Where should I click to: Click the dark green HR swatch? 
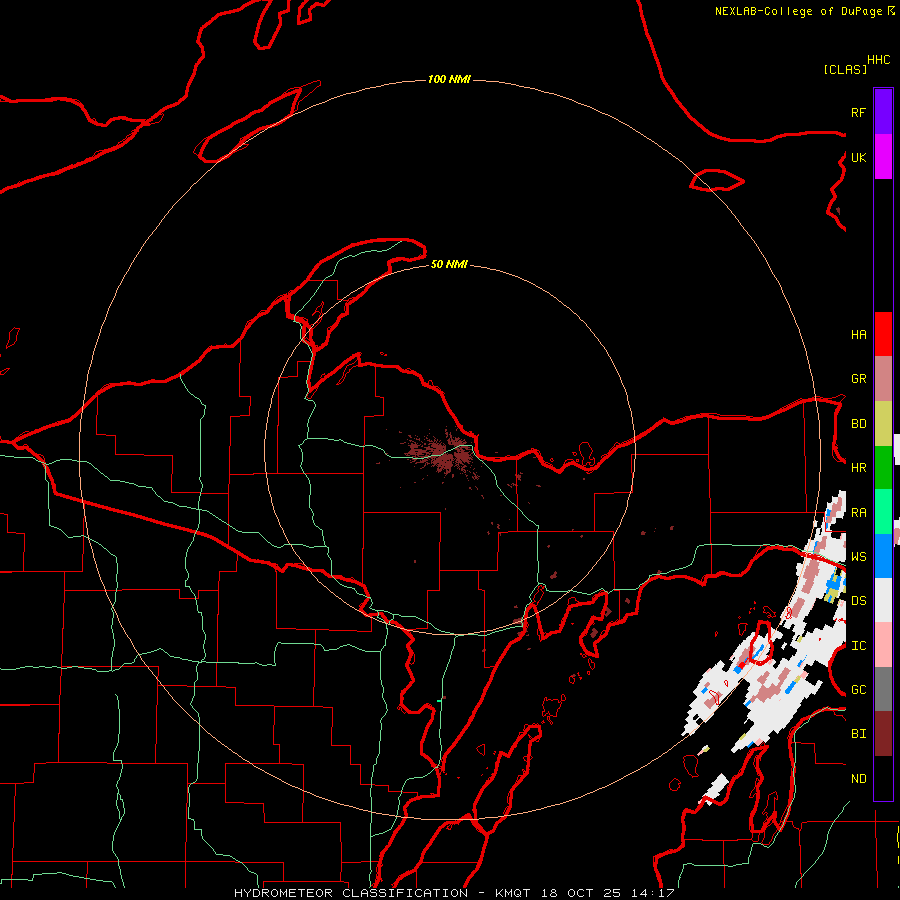coord(883,468)
